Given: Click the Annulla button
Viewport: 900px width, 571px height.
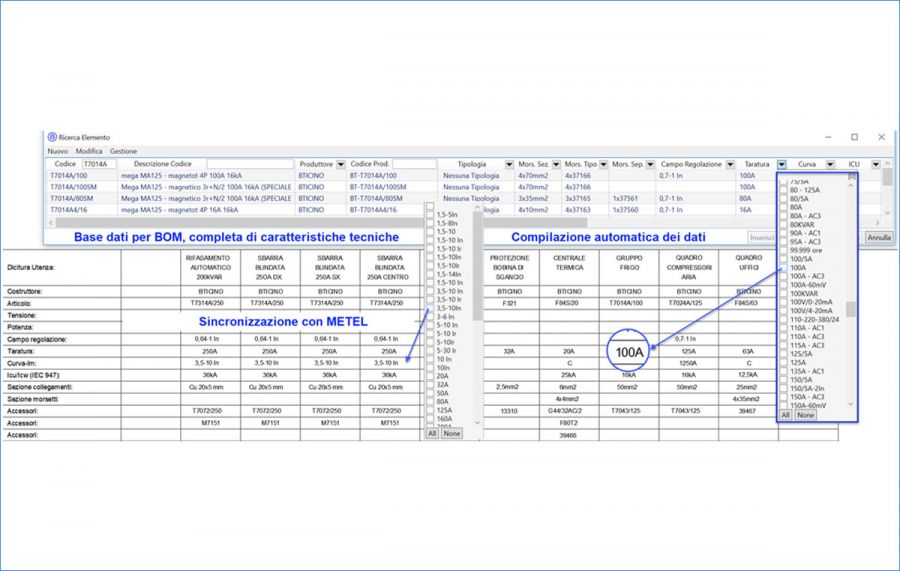Looking at the screenshot, I should point(879,238).
